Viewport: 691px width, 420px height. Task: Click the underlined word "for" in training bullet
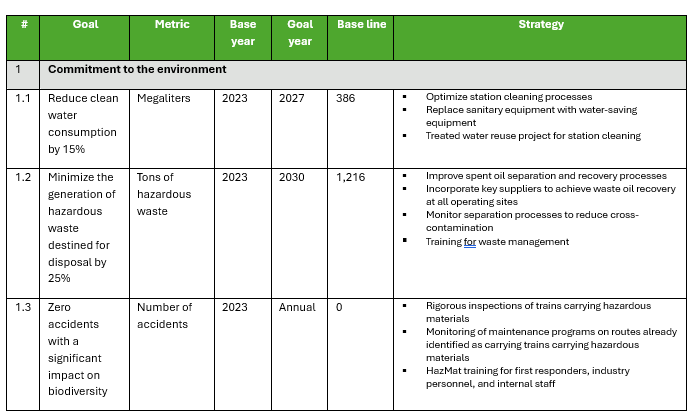470,241
